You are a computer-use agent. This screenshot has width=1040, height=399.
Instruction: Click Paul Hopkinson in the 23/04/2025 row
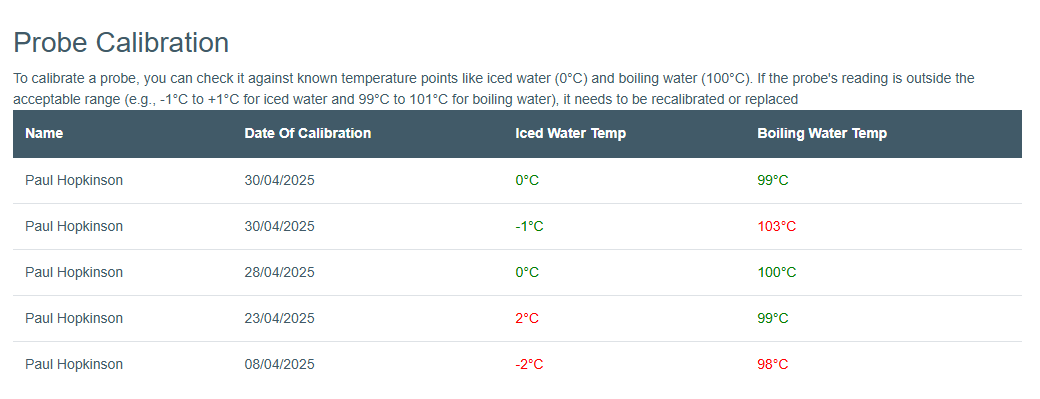click(x=74, y=319)
